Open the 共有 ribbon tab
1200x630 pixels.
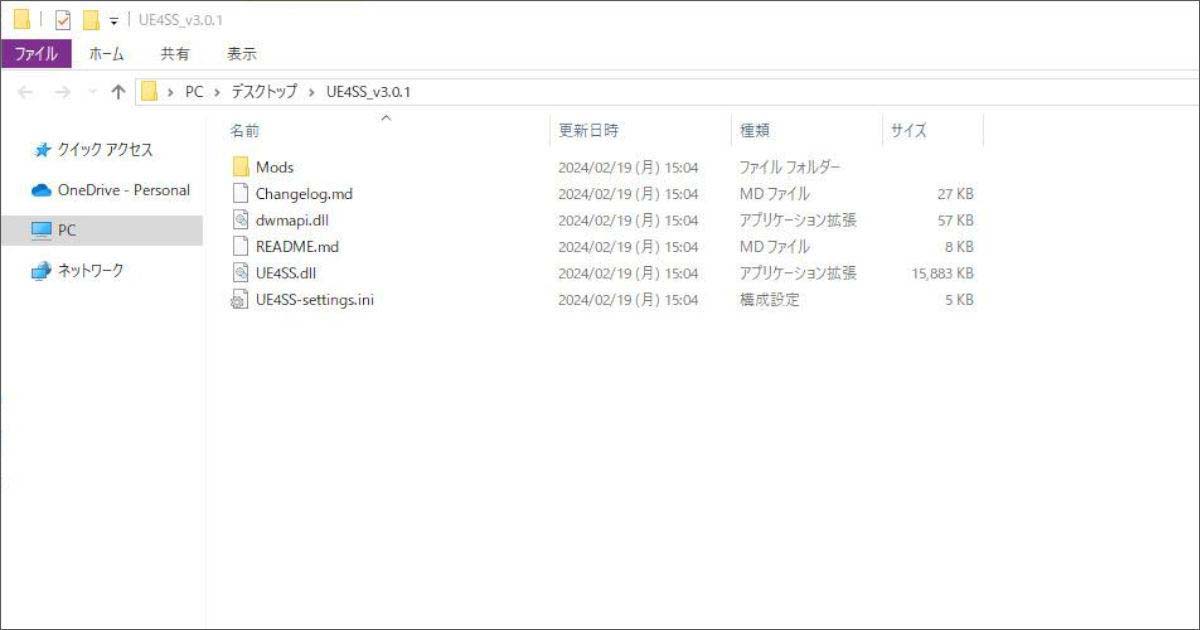[176, 53]
